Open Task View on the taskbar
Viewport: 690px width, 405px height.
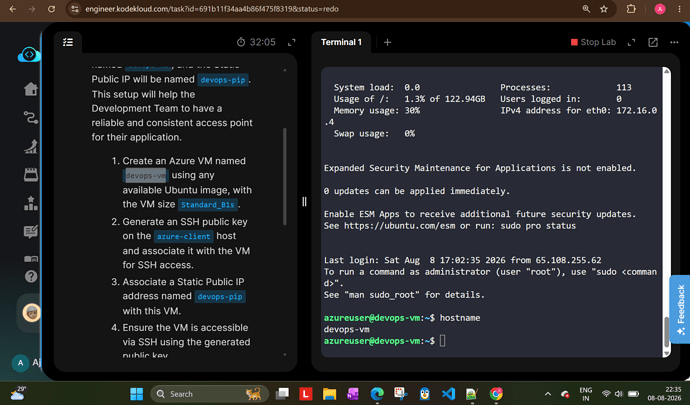click(x=282, y=394)
